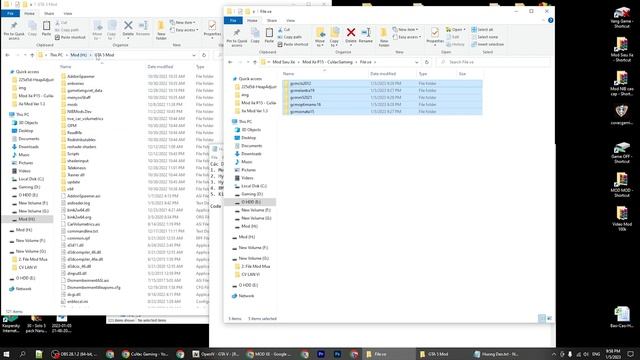Open View tab in GTA 5 Mod window
The width and height of the screenshot is (640, 360).
tap(68, 13)
